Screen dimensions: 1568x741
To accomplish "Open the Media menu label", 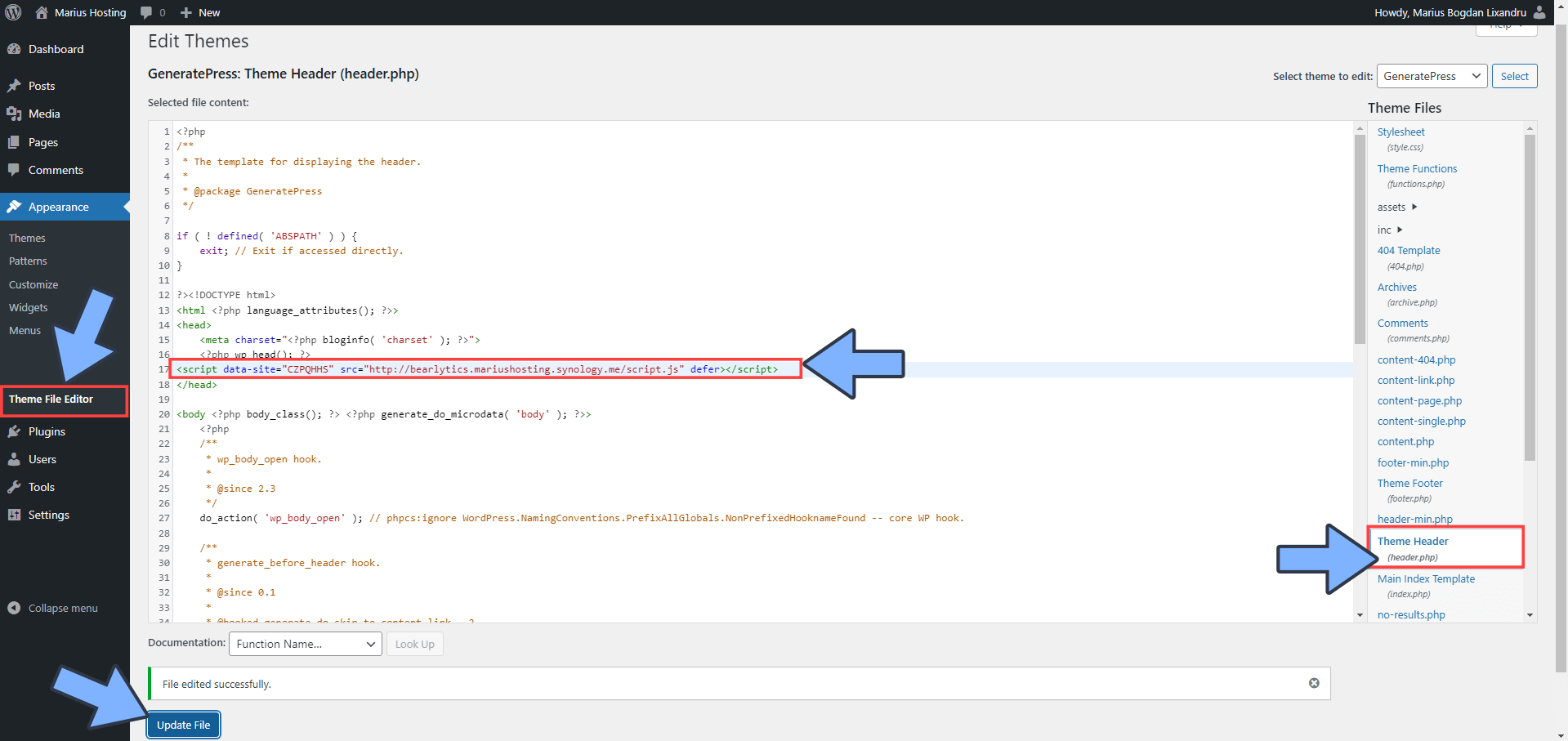I will point(44,114).
